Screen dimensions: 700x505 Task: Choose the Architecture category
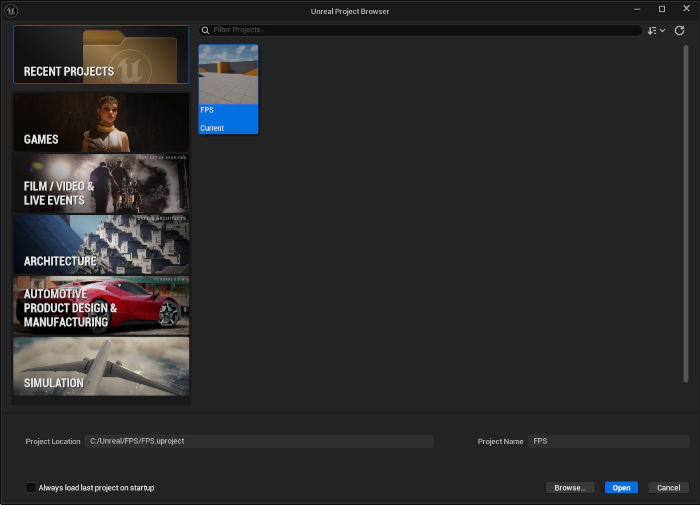101,244
